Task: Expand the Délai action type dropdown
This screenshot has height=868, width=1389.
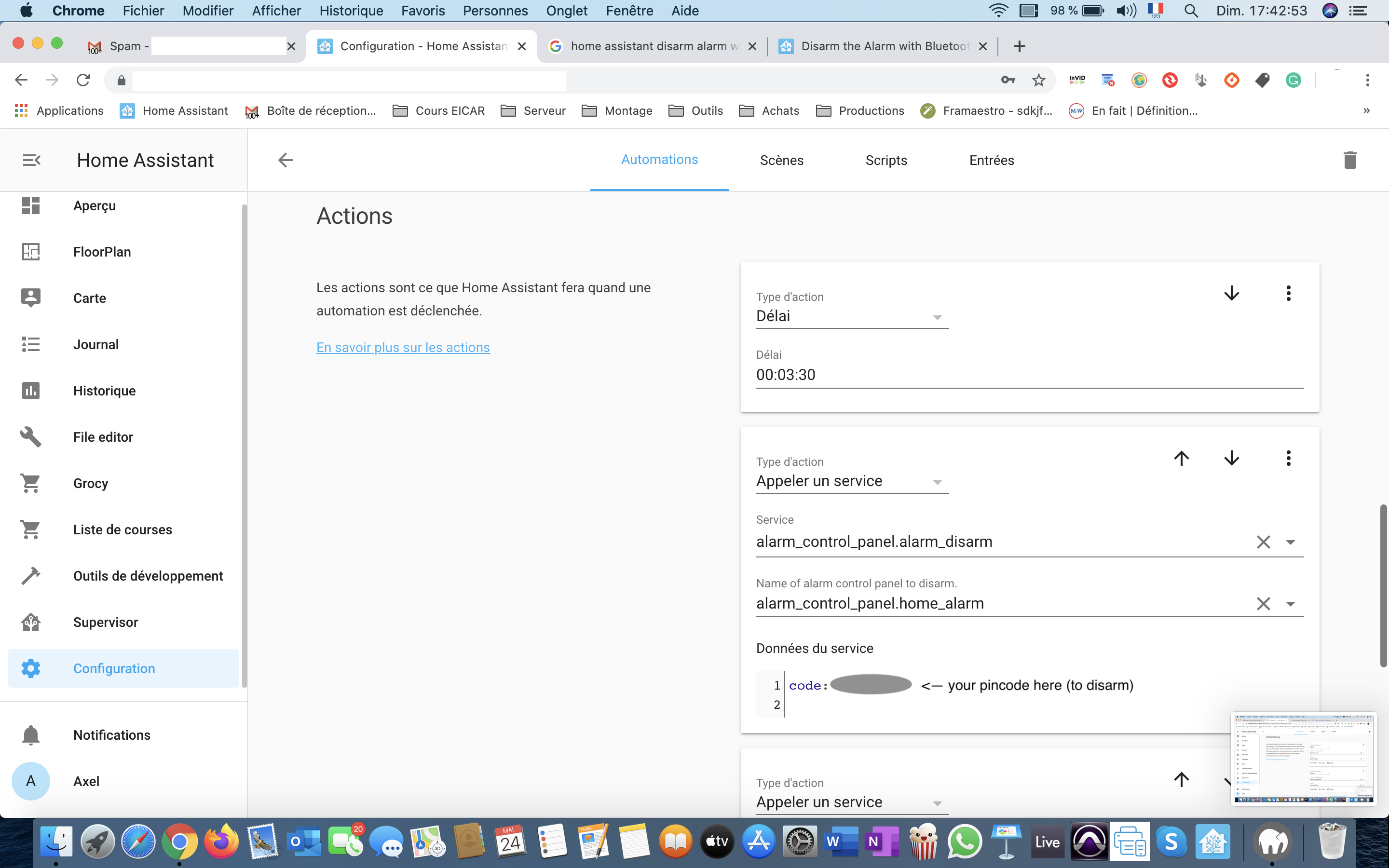Action: pos(937,317)
